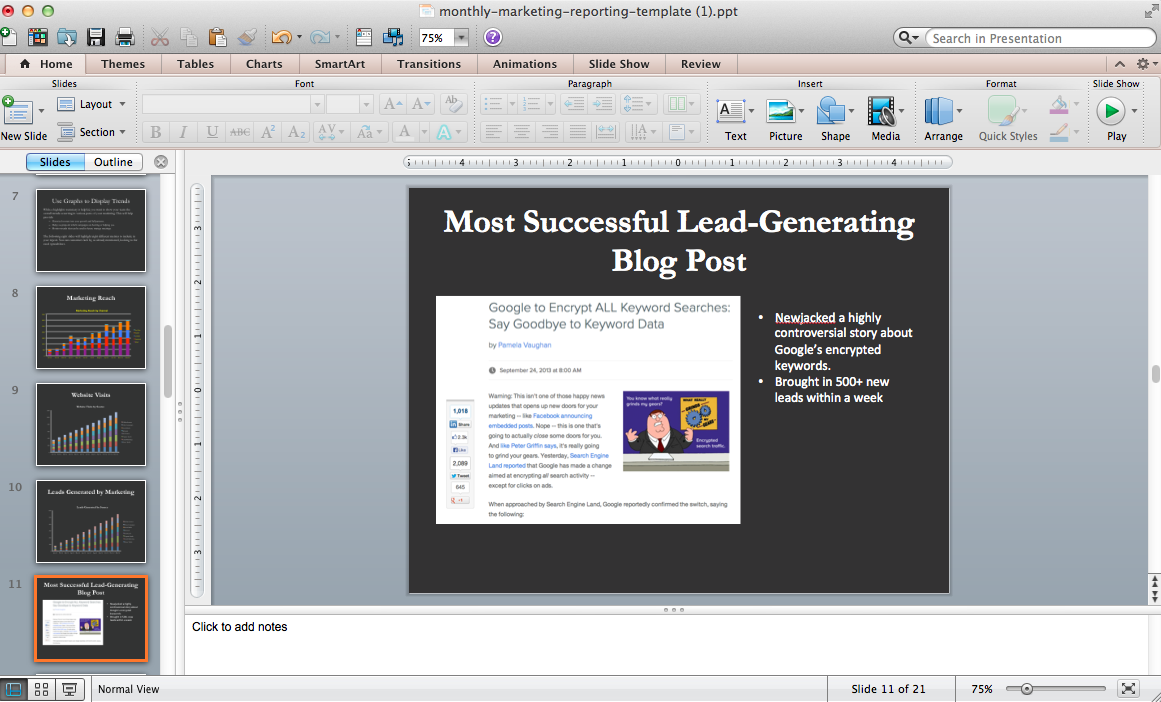This screenshot has width=1161, height=702.
Task: Close the slides pane with X button
Action: [x=161, y=162]
